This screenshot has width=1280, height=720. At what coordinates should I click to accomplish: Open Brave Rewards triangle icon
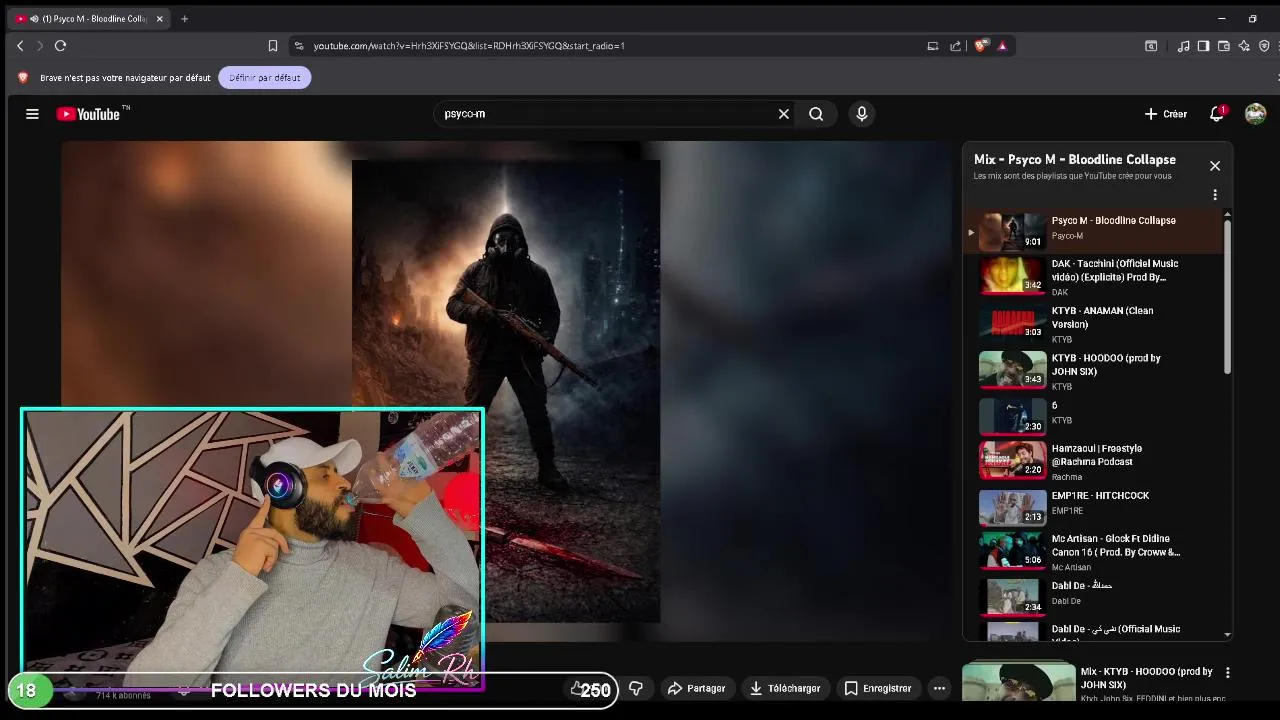tap(1002, 46)
